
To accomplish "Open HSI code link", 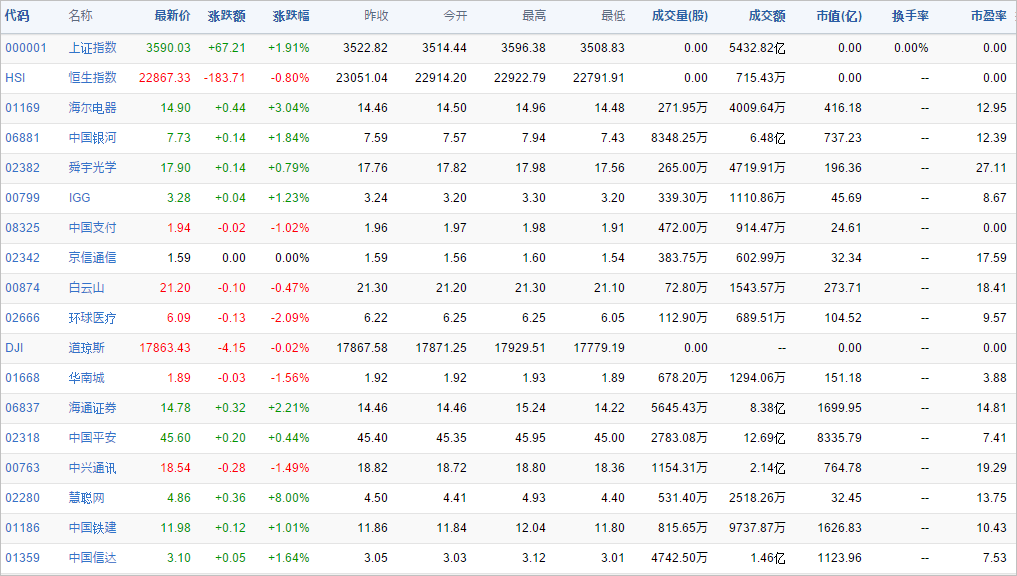I will tap(15, 78).
